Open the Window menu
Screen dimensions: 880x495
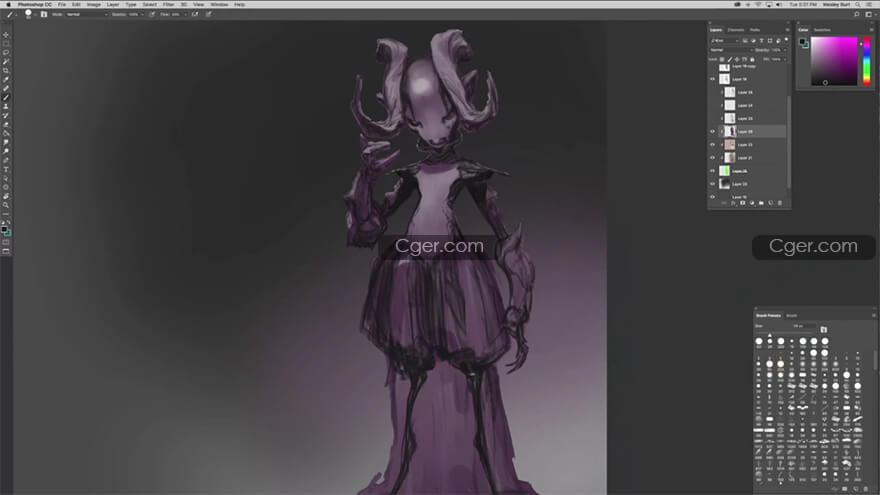[219, 4]
